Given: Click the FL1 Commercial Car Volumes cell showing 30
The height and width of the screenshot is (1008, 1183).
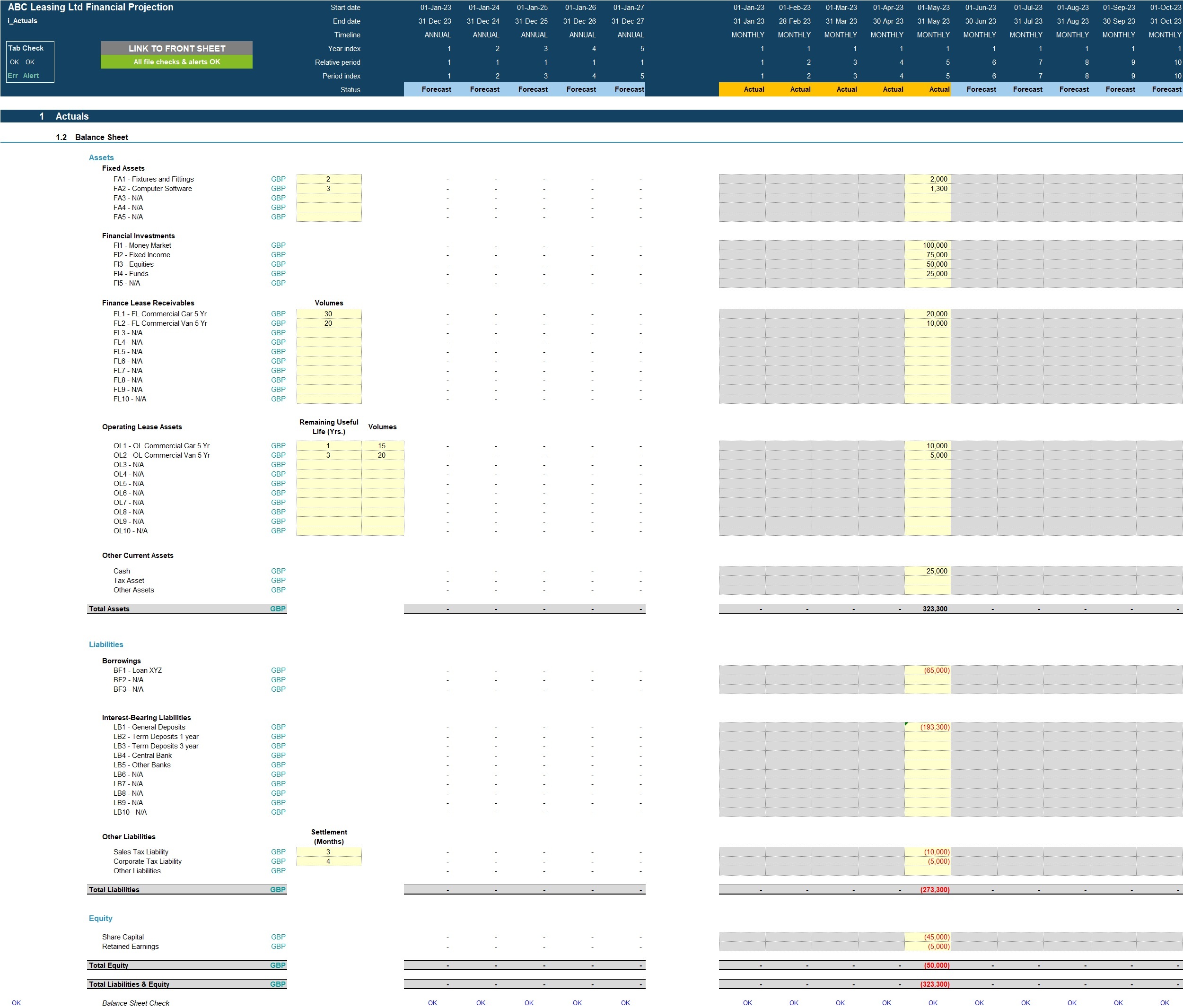Looking at the screenshot, I should point(328,313).
